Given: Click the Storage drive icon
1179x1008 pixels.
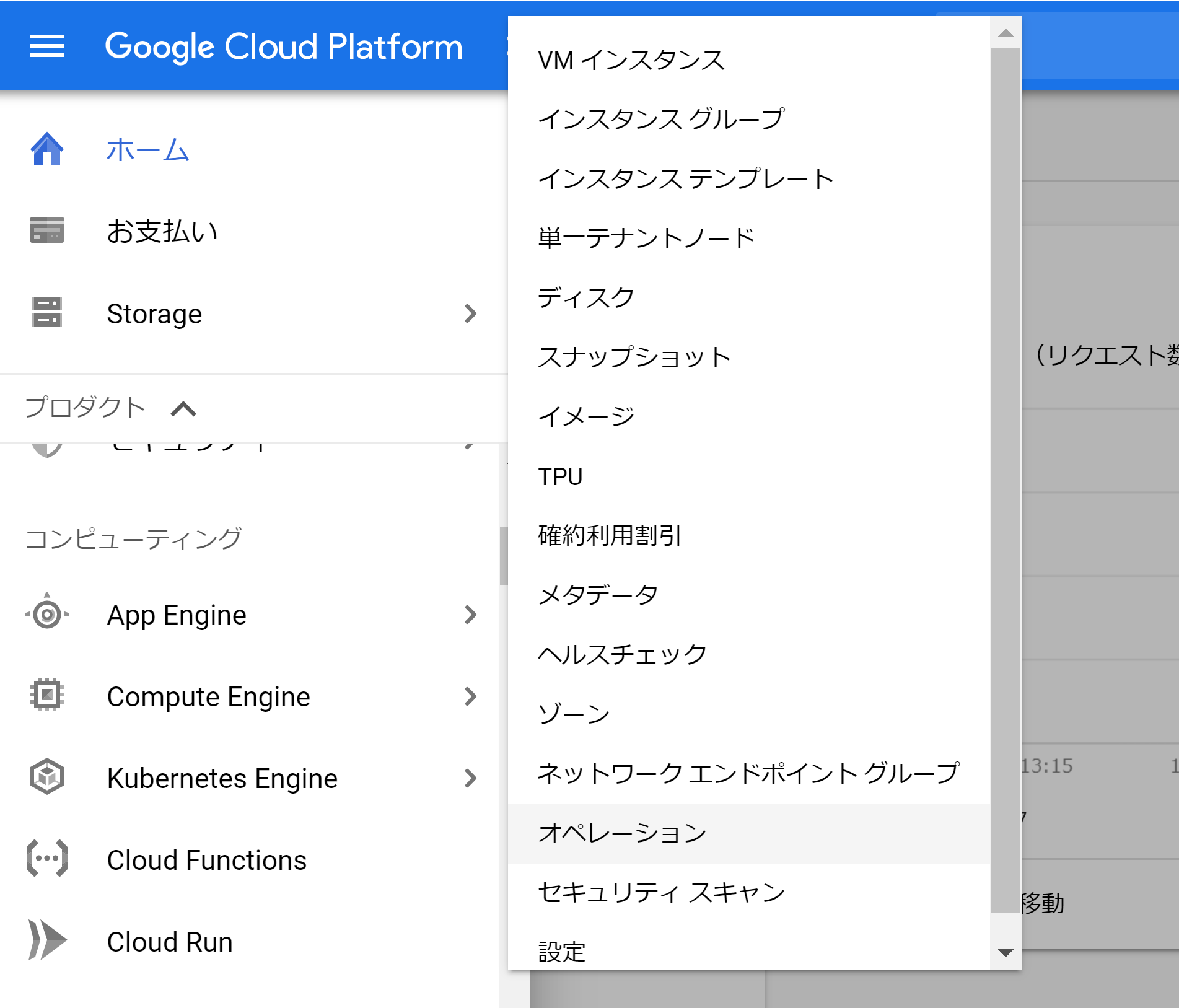Looking at the screenshot, I should pyautogui.click(x=47, y=312).
